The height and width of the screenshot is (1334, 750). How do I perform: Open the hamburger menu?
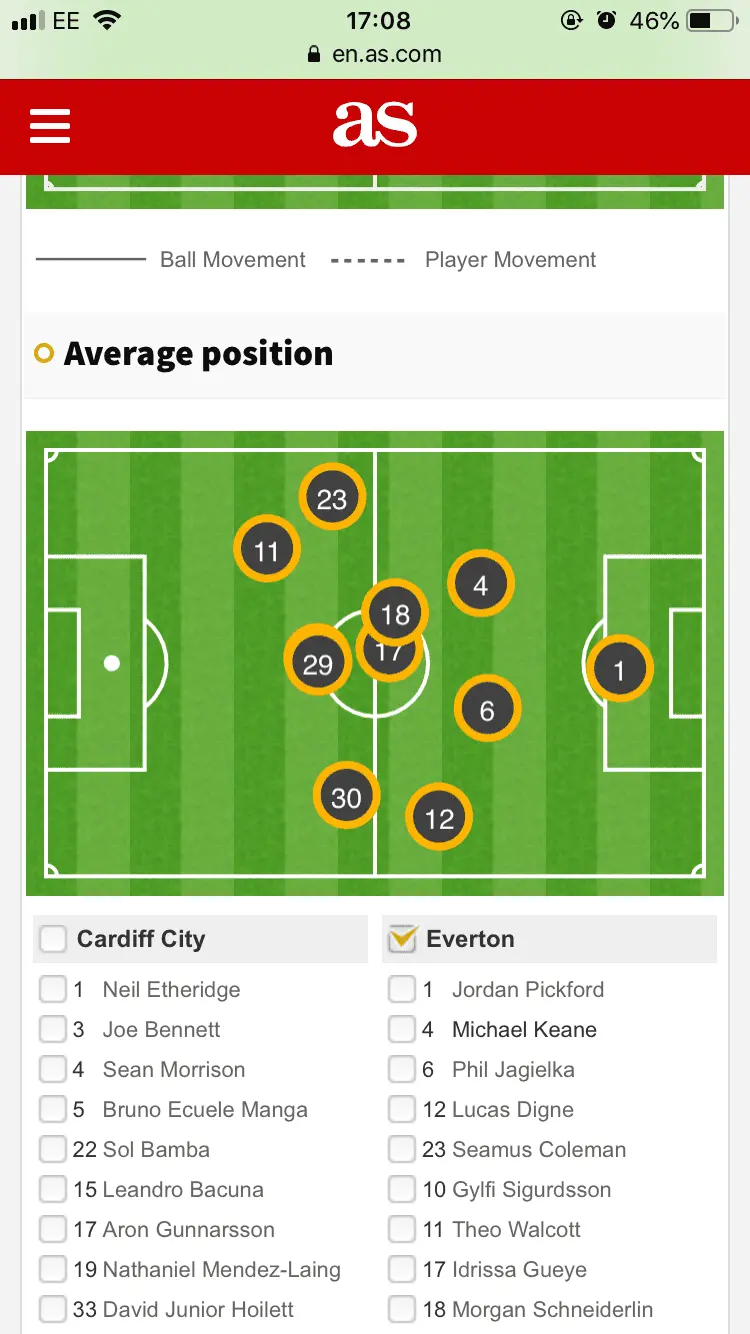pos(50,126)
